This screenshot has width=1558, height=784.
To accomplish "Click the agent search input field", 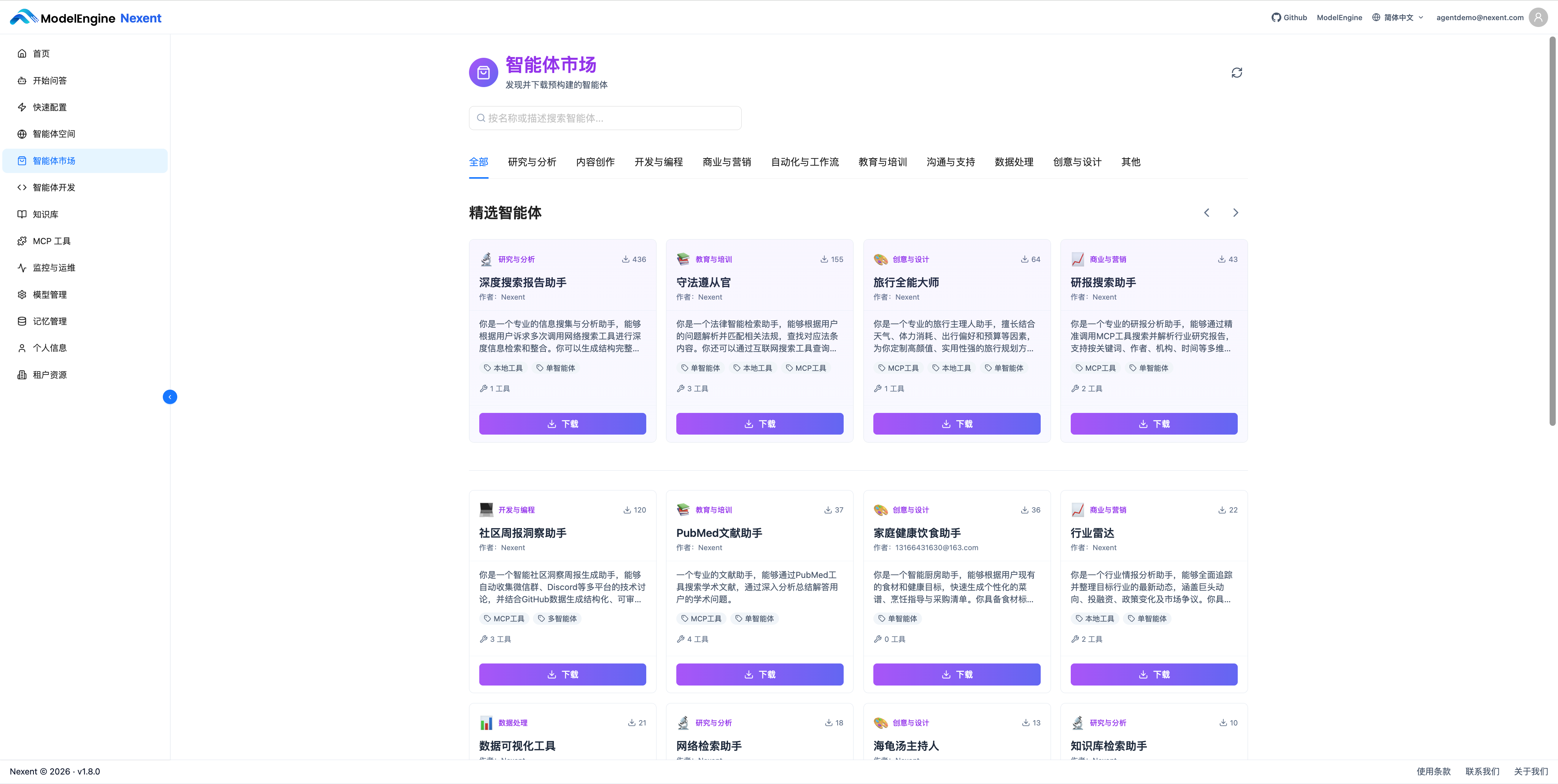I will 605,118.
